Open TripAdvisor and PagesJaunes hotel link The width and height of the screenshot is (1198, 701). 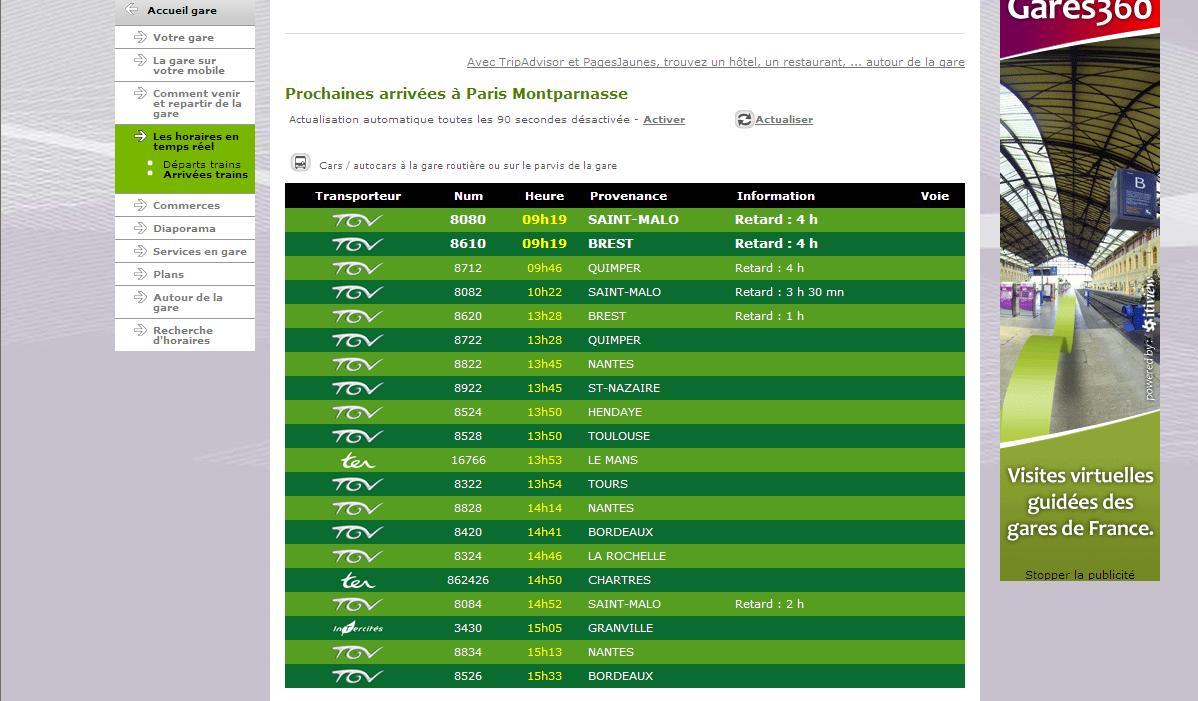pyautogui.click(x=715, y=62)
